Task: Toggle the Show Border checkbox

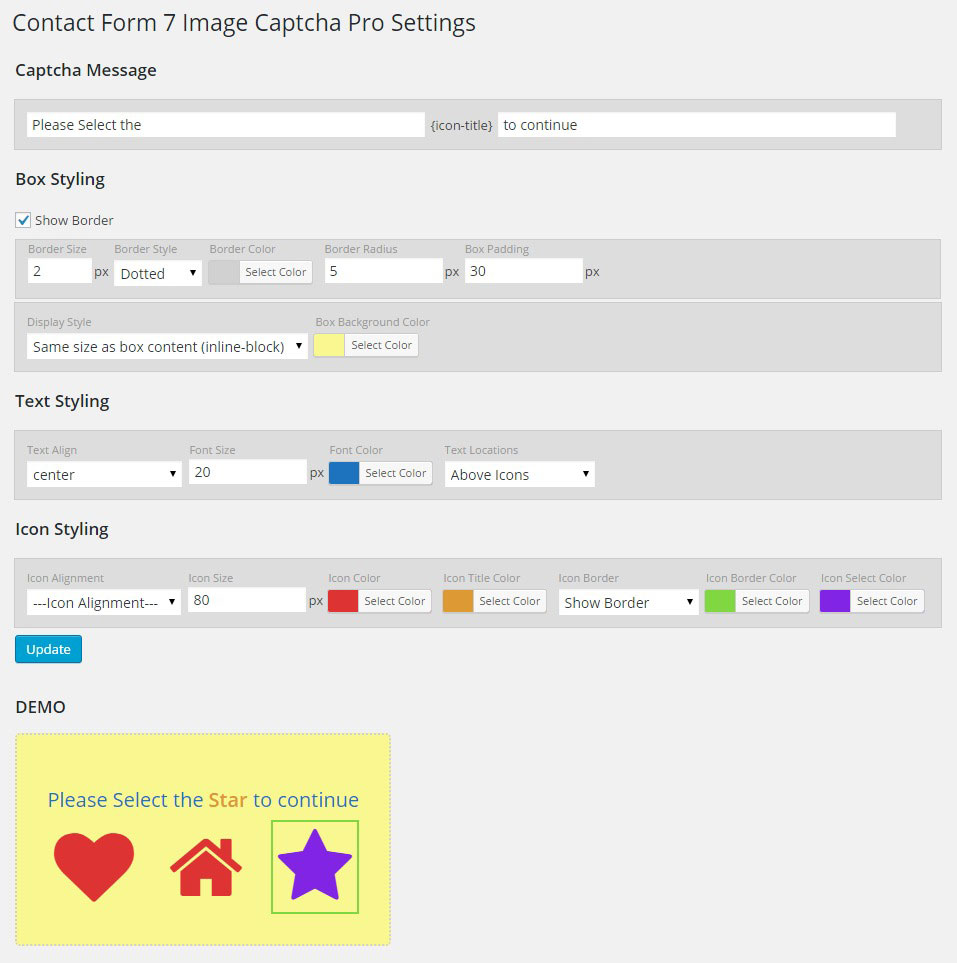Action: click(x=23, y=220)
